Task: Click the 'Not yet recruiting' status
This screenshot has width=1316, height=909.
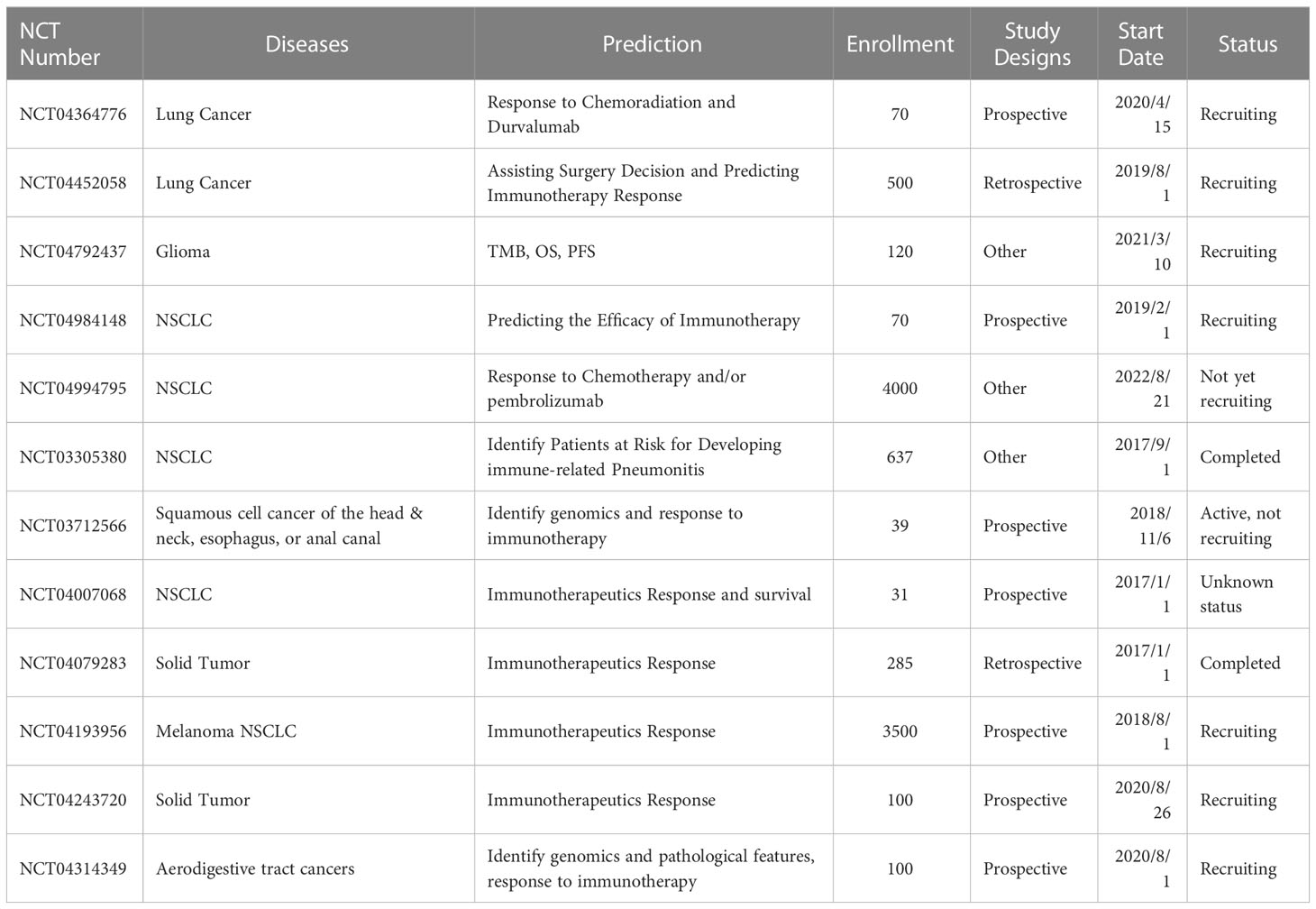Action: tap(1236, 389)
